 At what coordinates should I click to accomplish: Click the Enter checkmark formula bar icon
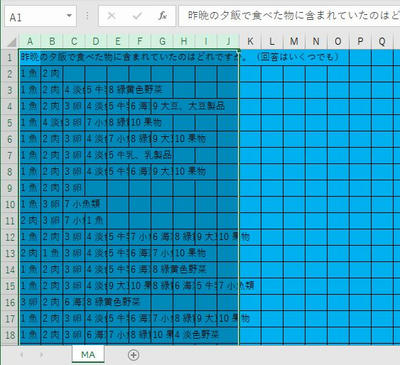coord(137,16)
